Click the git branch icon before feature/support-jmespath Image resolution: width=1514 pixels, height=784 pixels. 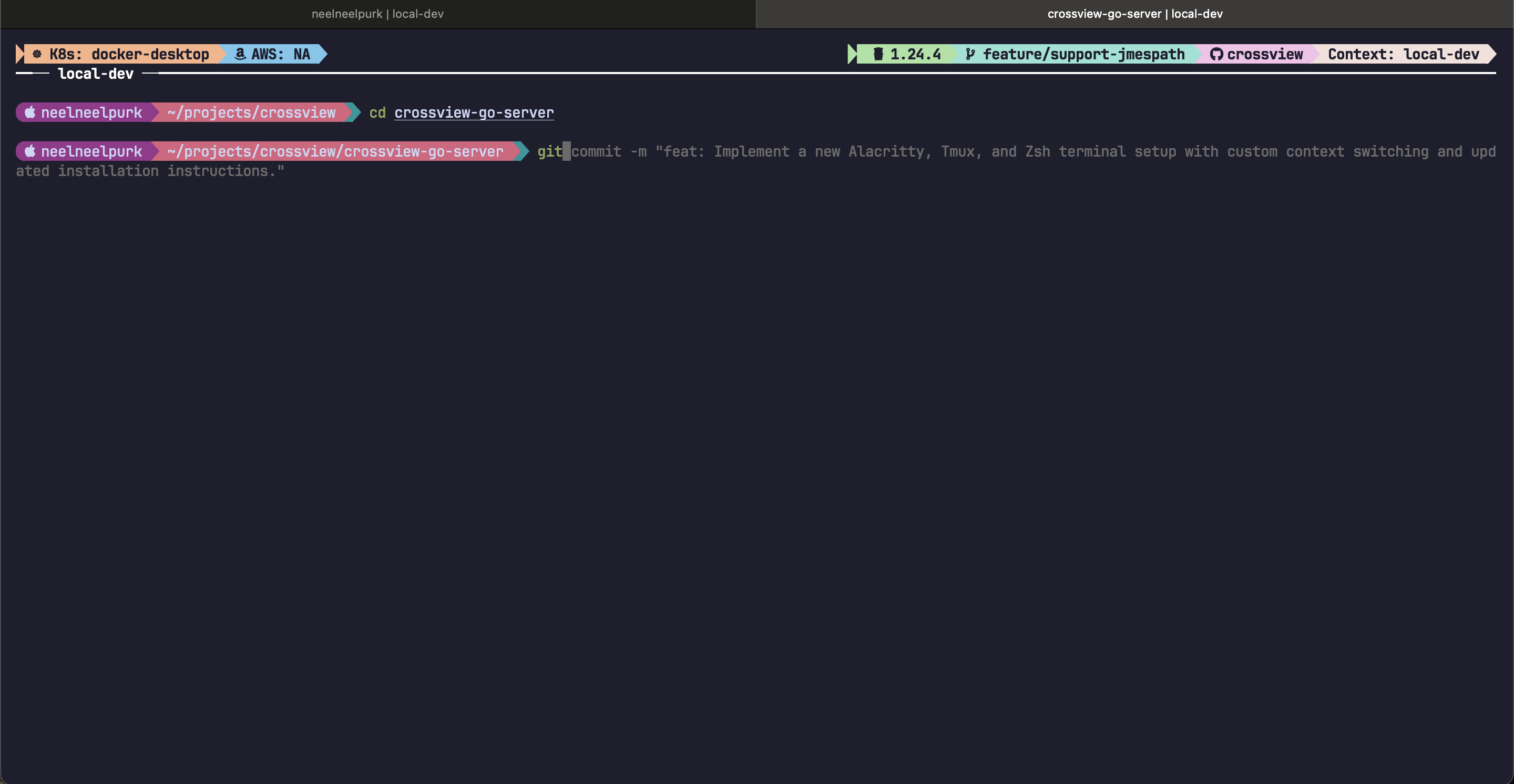click(971, 54)
